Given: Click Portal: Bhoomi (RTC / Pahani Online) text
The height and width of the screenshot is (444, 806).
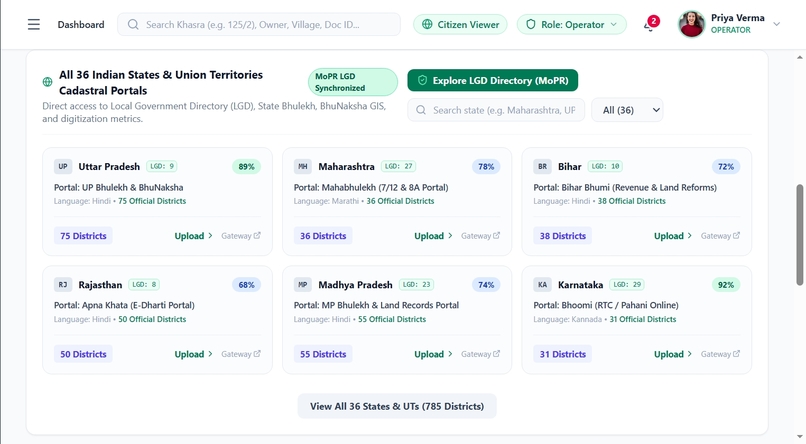Looking at the screenshot, I should pyautogui.click(x=606, y=305).
